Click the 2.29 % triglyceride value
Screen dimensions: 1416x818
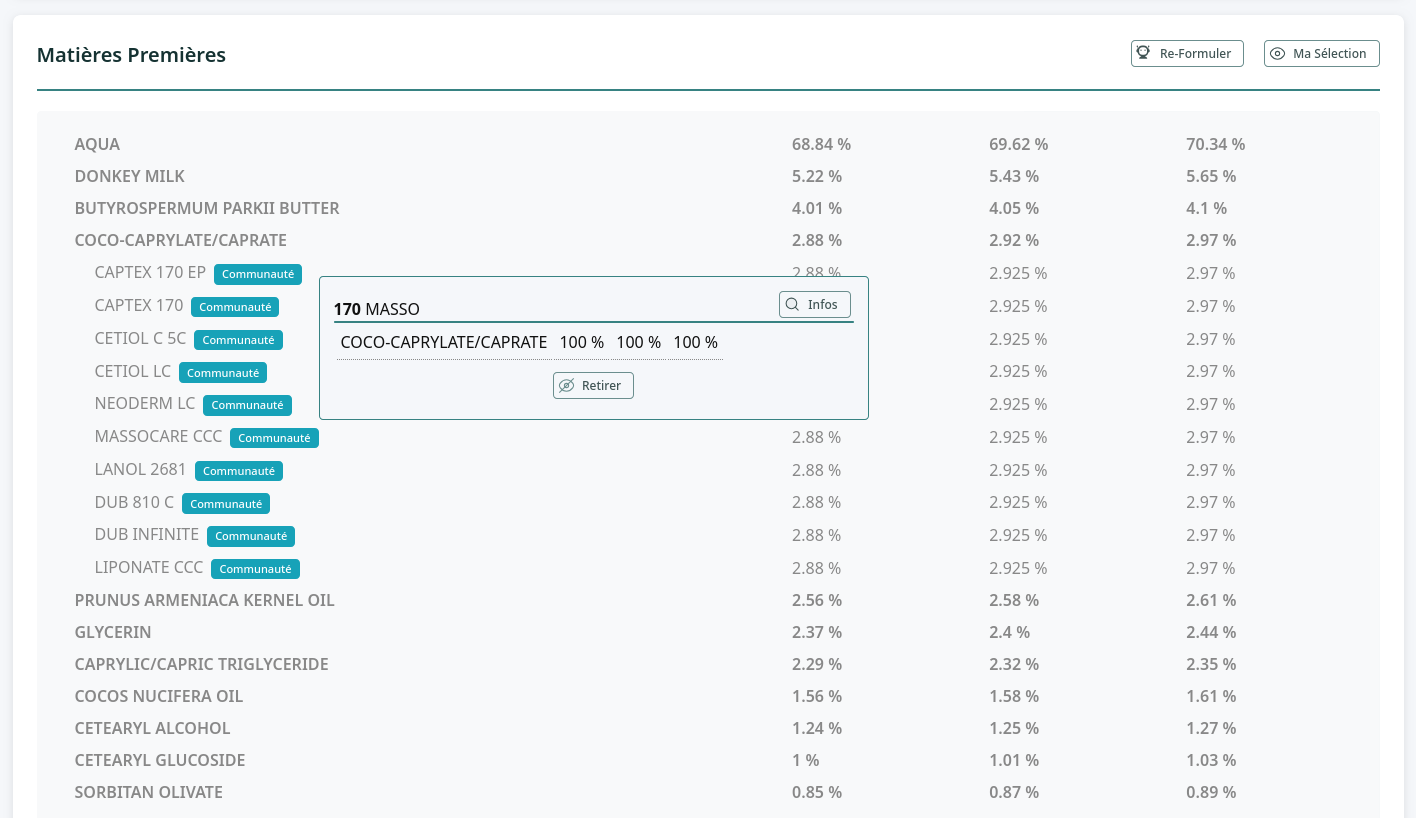click(817, 664)
